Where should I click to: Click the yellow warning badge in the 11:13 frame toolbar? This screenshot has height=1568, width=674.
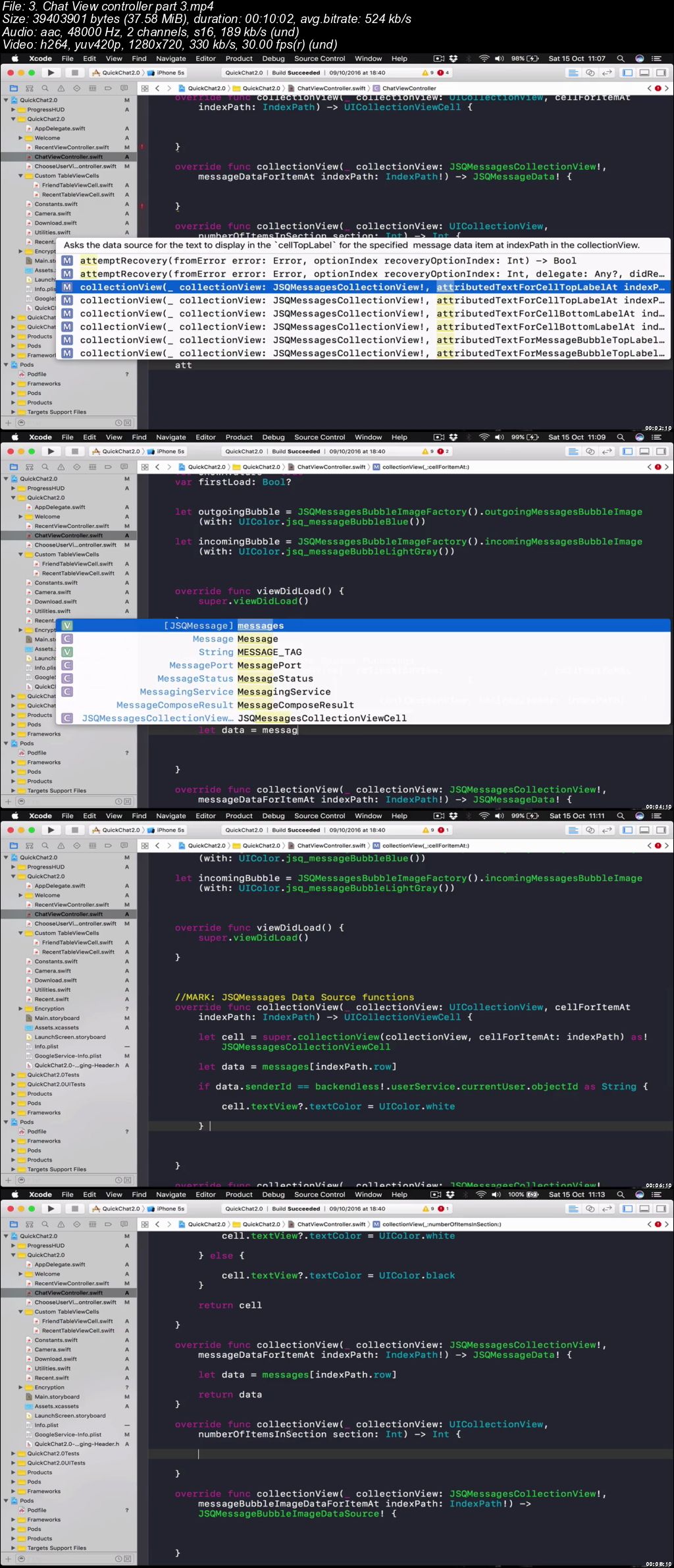tap(428, 1208)
